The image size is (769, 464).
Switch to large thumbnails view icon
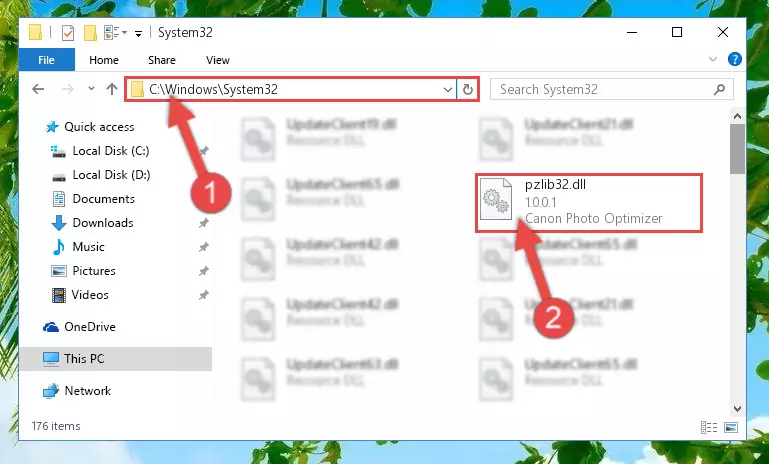click(x=731, y=427)
